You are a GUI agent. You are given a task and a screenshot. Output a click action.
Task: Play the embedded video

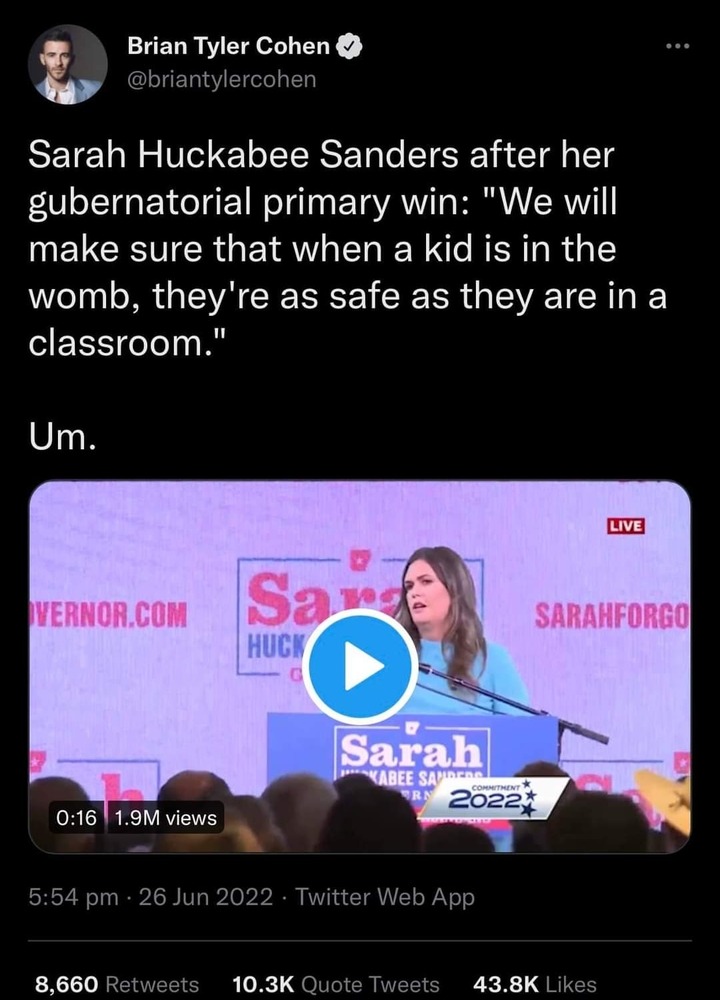coord(360,666)
